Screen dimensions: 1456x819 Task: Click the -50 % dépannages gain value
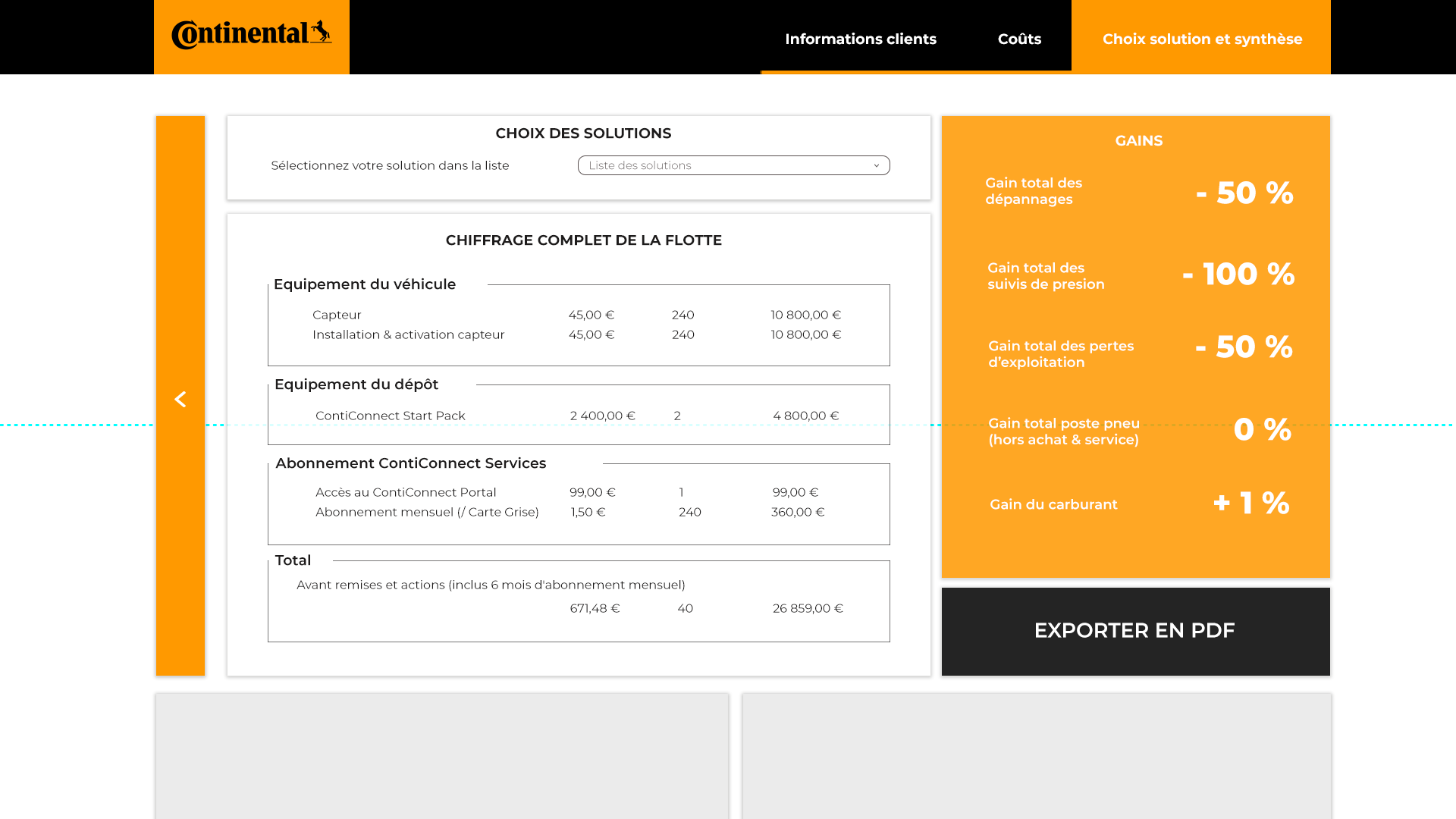(x=1244, y=193)
